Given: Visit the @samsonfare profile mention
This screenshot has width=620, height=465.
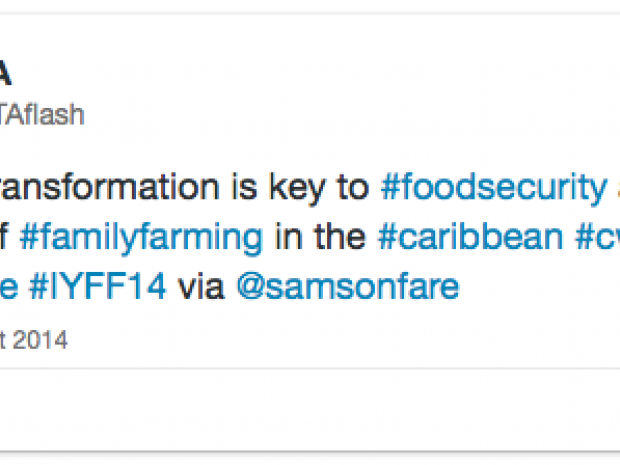Looking at the screenshot, I should [347, 288].
